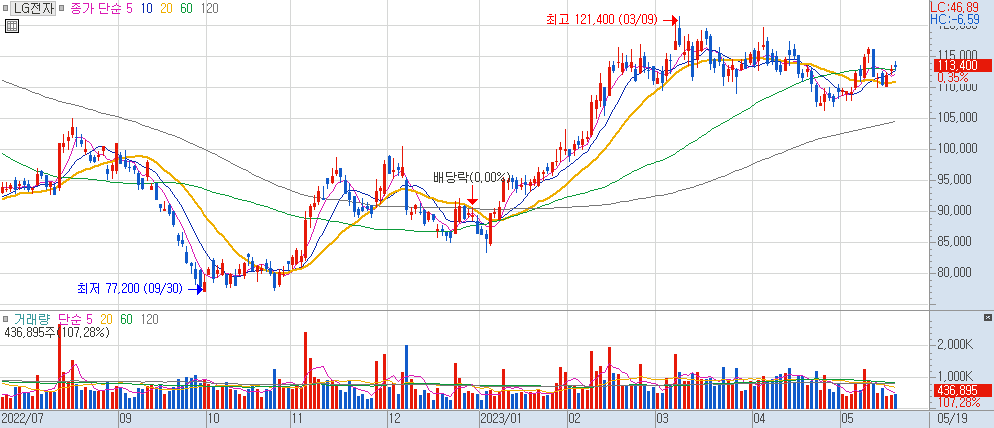
Task: Click the 05/19 date label
Action: click(x=954, y=418)
